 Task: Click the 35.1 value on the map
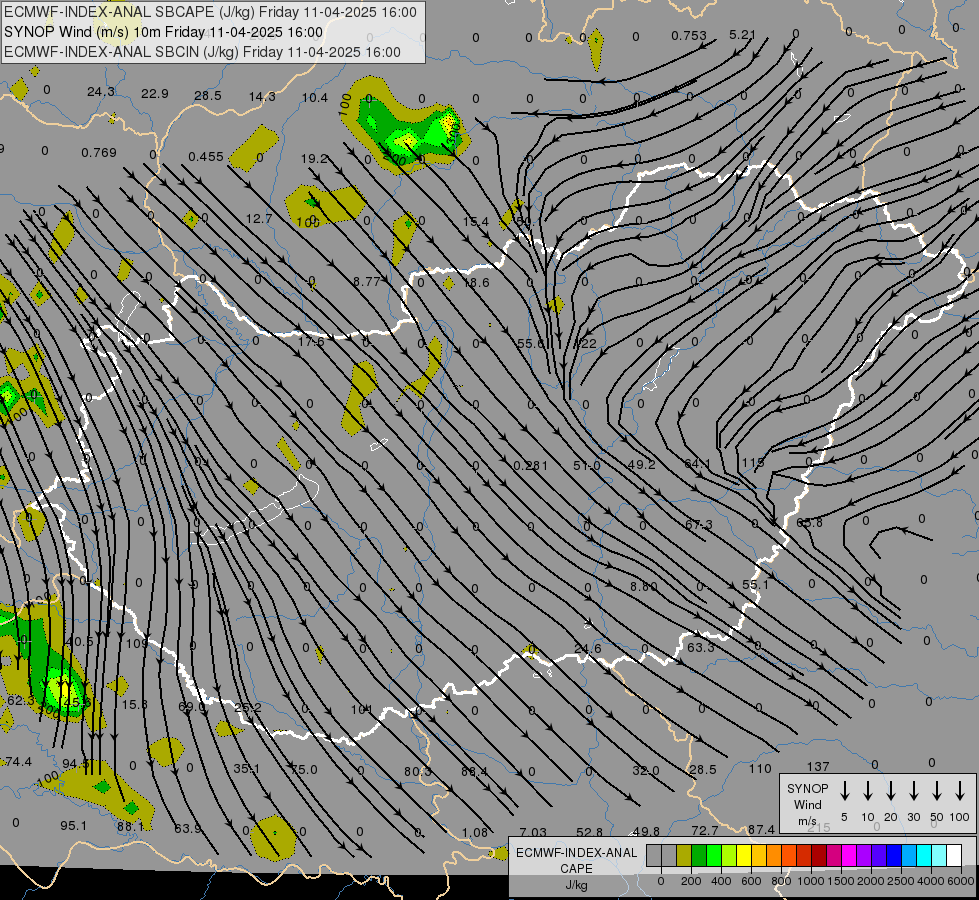pyautogui.click(x=247, y=768)
